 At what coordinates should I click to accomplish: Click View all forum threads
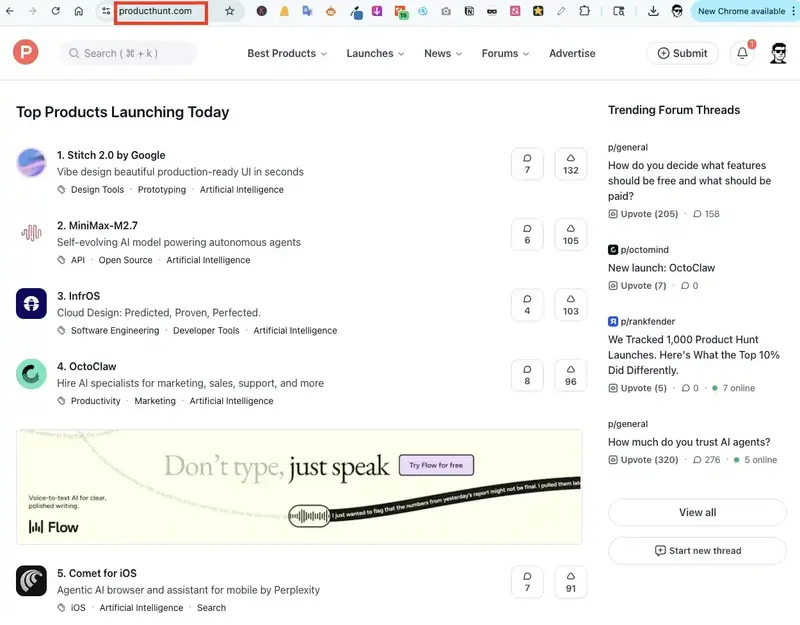pyautogui.click(x=697, y=512)
